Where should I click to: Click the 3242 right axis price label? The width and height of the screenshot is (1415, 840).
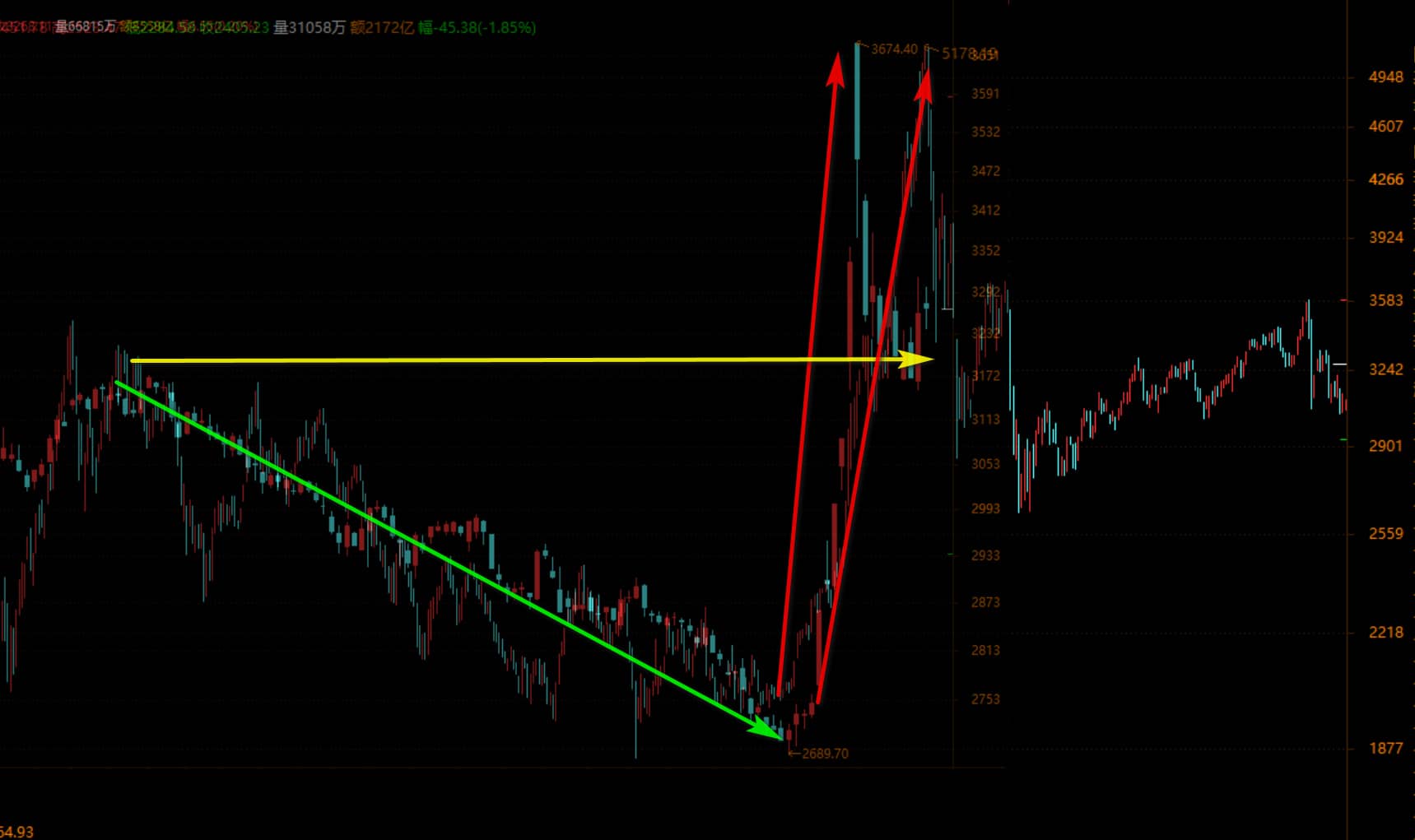pyautogui.click(x=1385, y=369)
